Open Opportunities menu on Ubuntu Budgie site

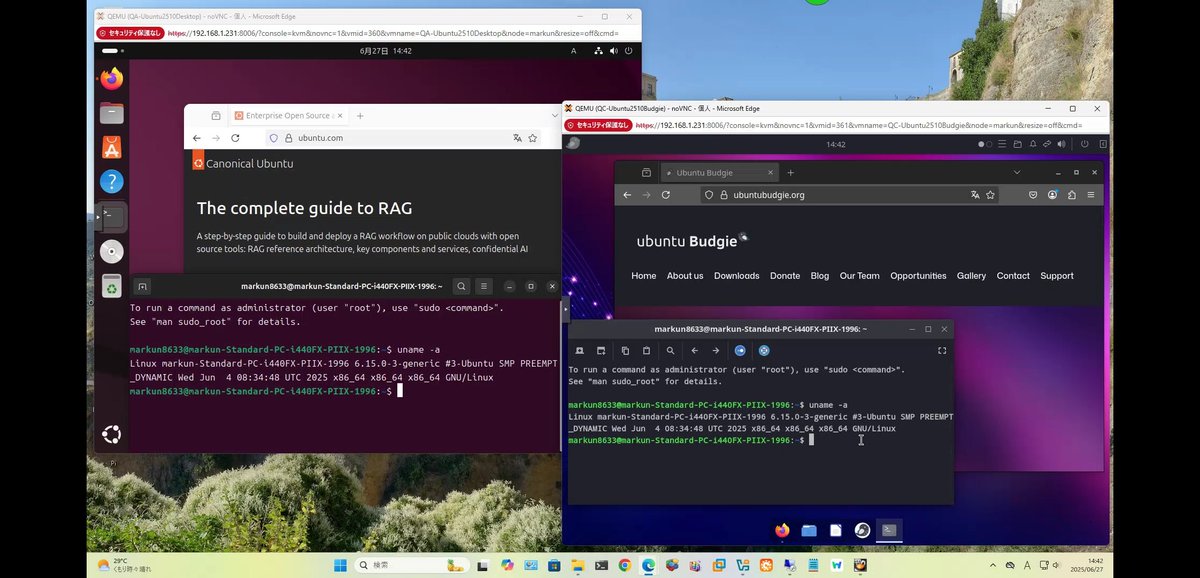click(x=918, y=276)
